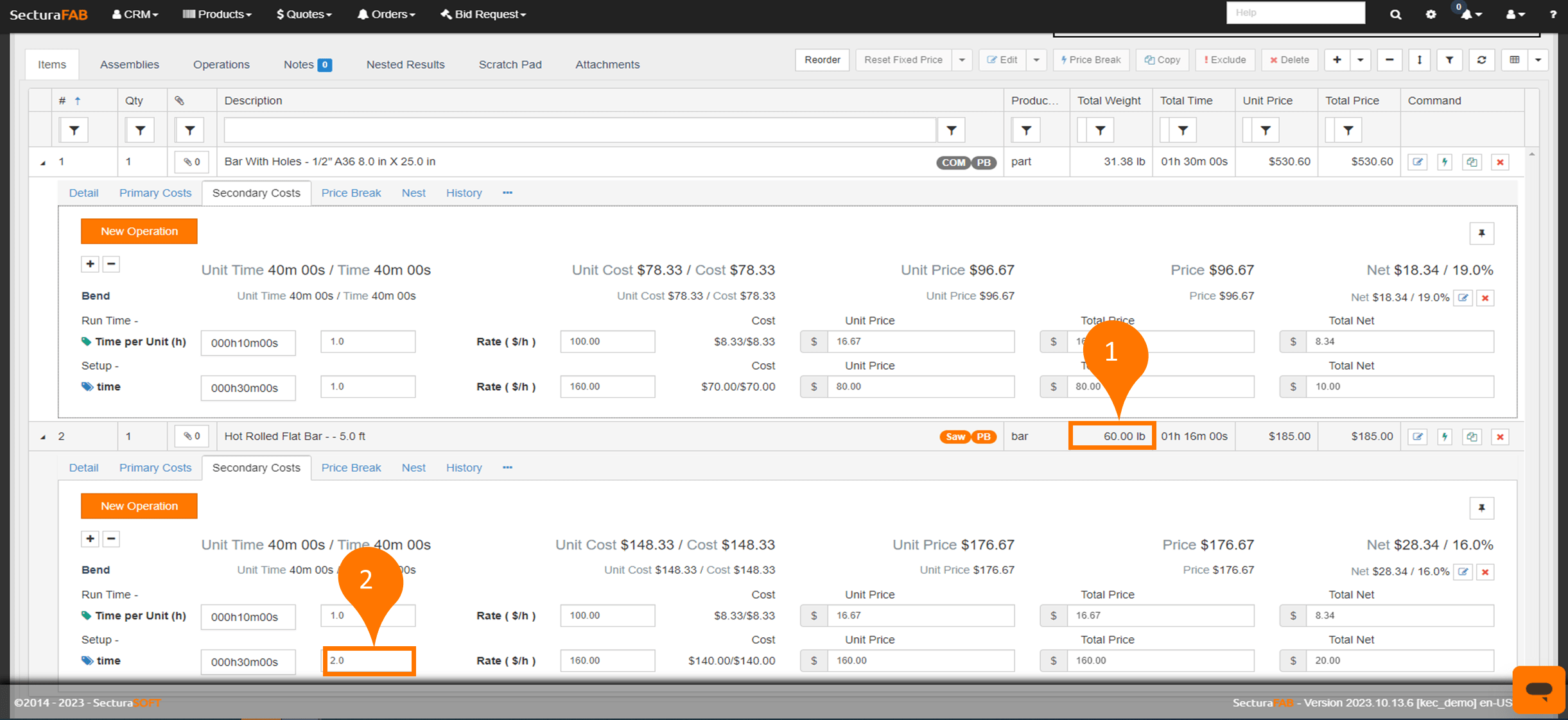Open the Orders dropdown menu

coord(386,14)
